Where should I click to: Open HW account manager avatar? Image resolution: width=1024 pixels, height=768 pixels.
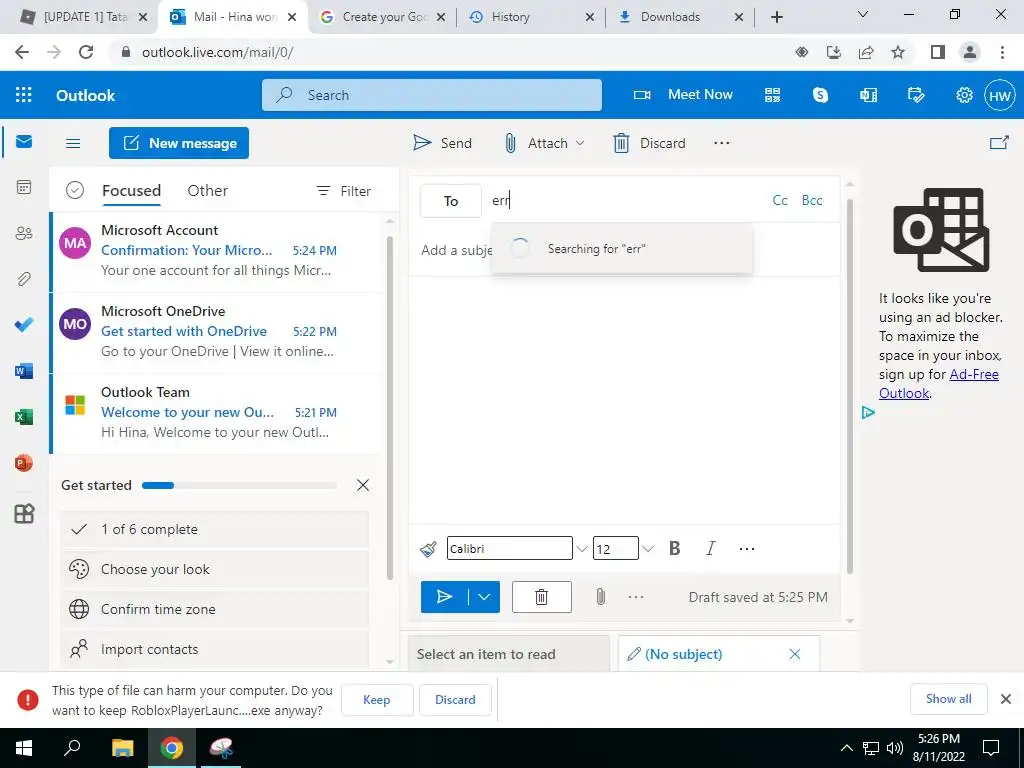(x=1000, y=95)
